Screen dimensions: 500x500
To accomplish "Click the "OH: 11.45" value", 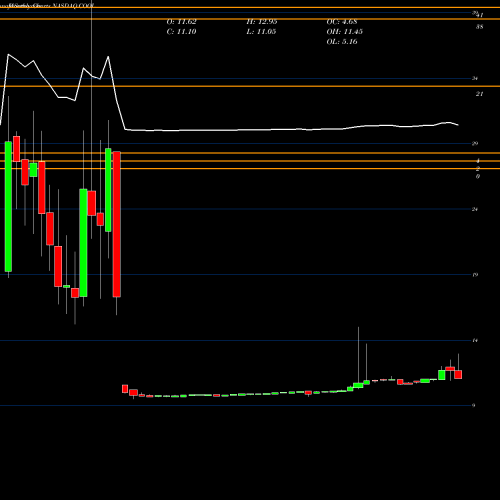I will pos(344,32).
